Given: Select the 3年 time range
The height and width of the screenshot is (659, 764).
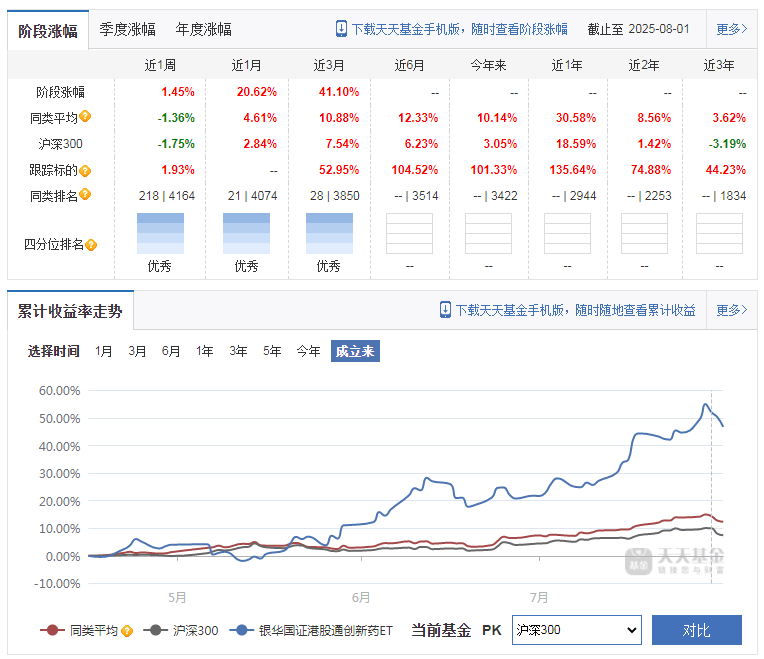Looking at the screenshot, I should click(238, 351).
